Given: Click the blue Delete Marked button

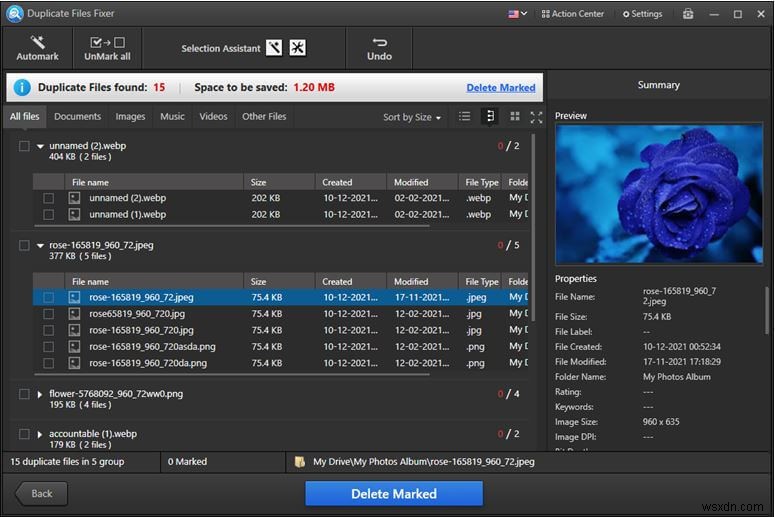Looking at the screenshot, I should coord(393,494).
